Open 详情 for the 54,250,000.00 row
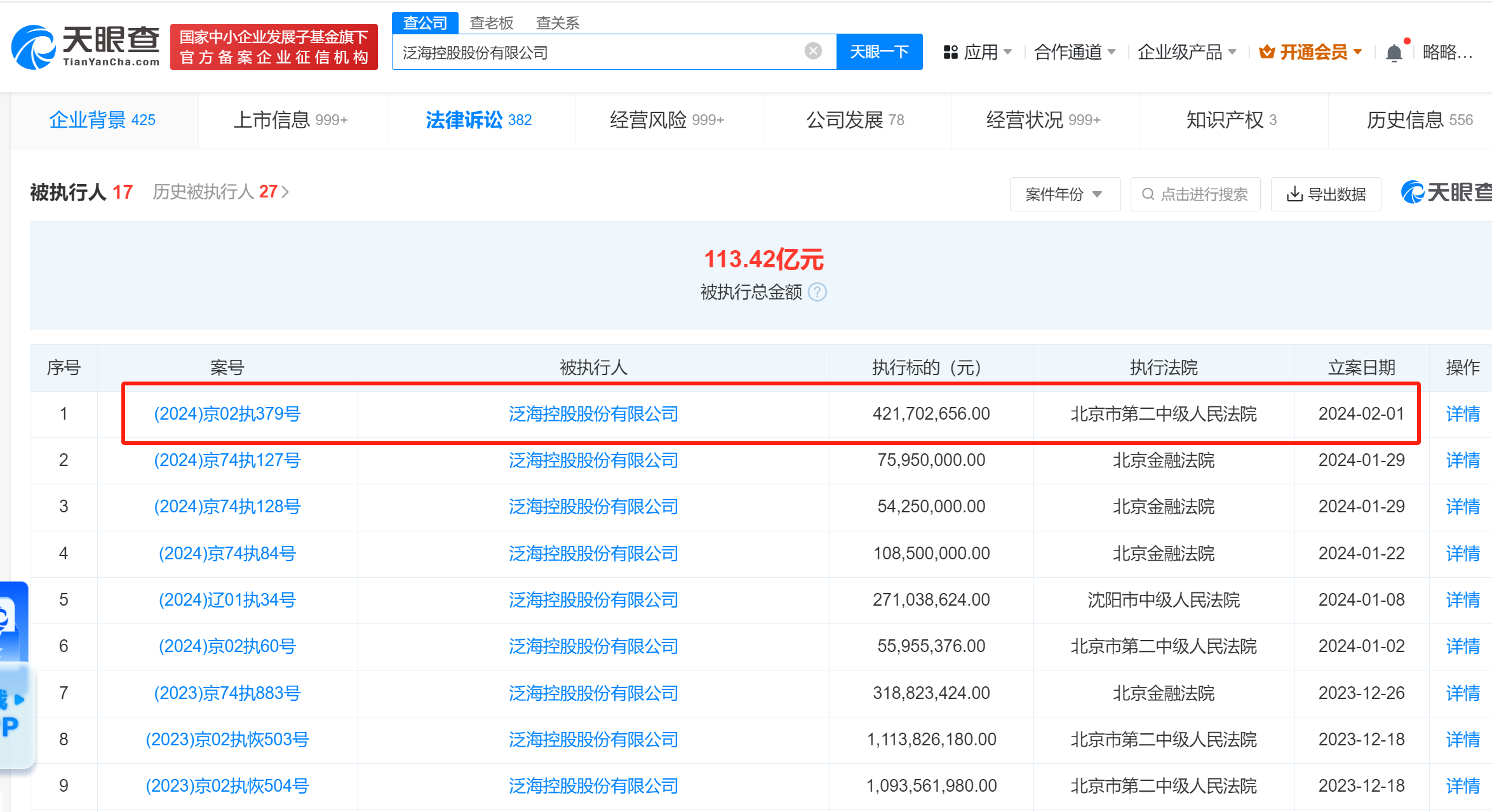Screen dimensions: 1492x812 1463,507
